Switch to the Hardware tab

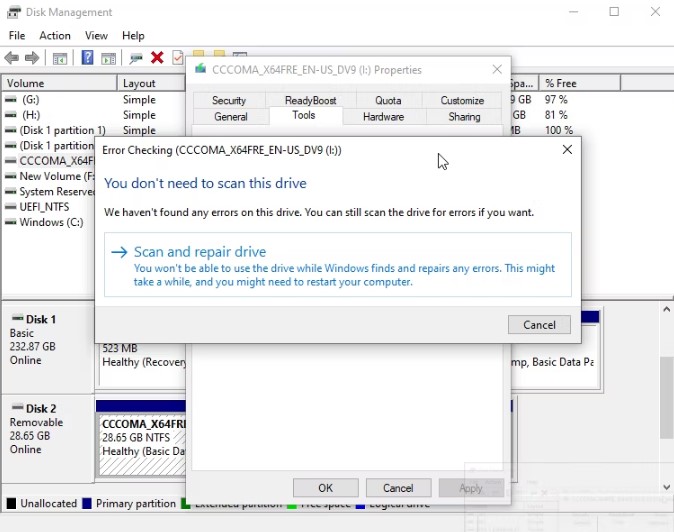tap(383, 116)
